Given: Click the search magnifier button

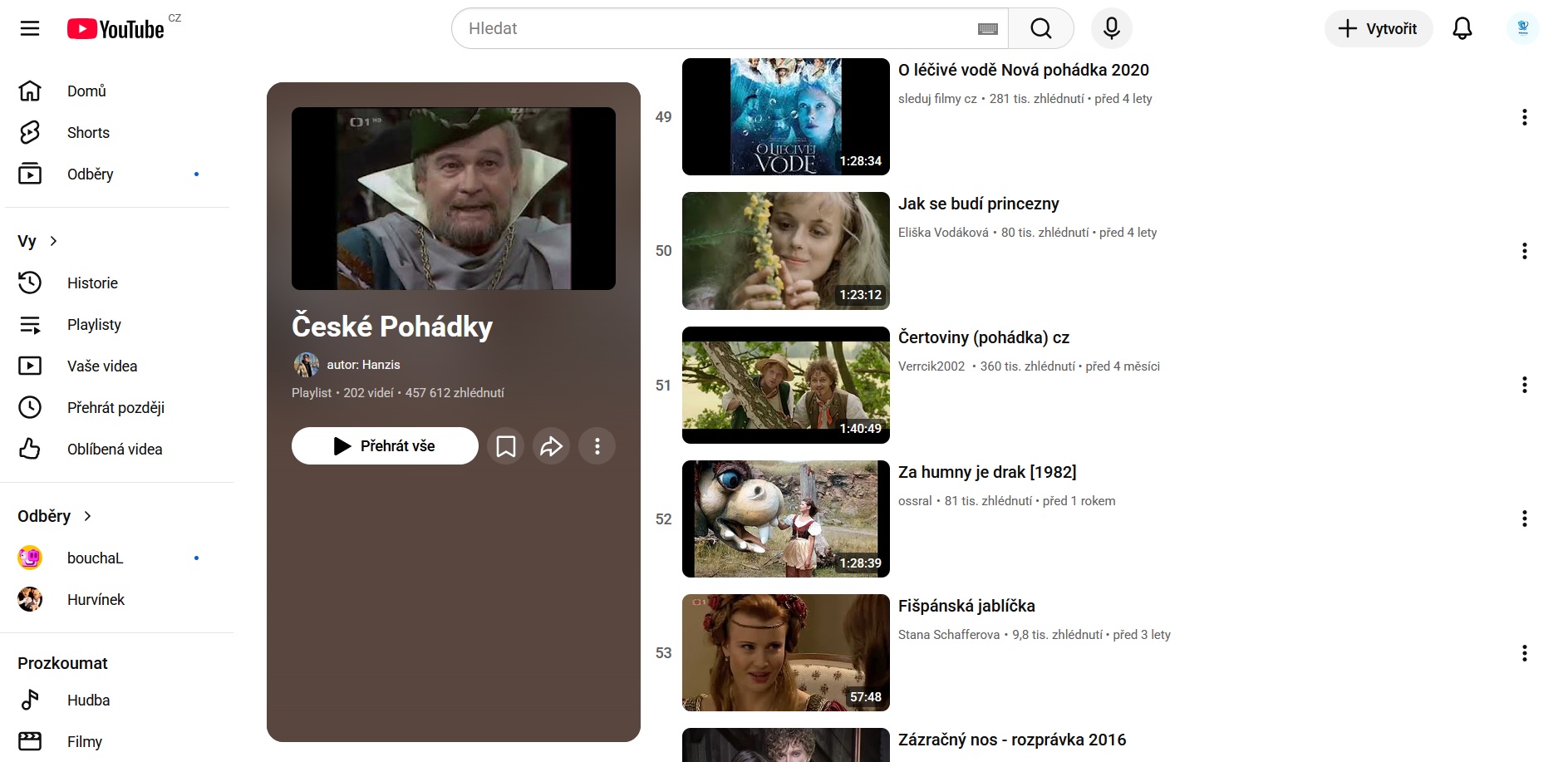Looking at the screenshot, I should 1040,29.
